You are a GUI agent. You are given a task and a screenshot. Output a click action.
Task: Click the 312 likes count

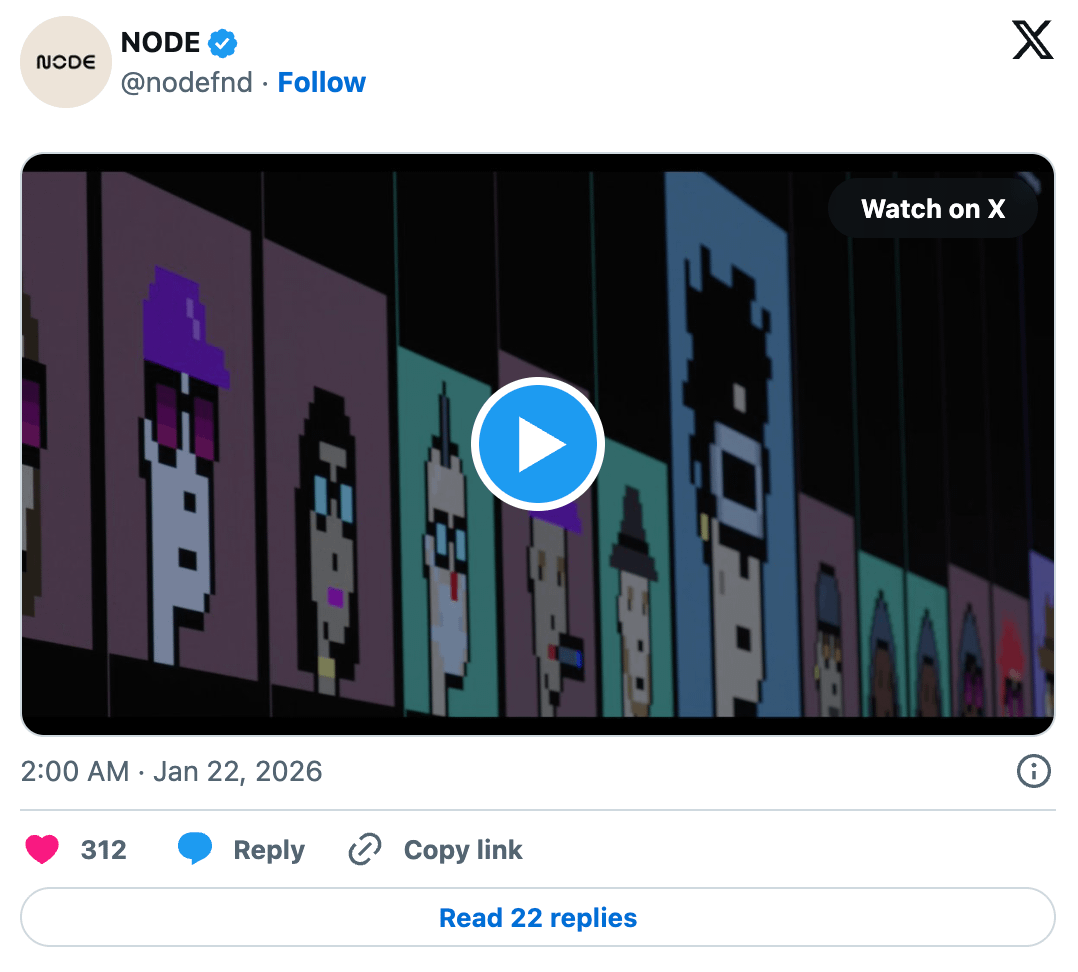pyautogui.click(x=104, y=850)
